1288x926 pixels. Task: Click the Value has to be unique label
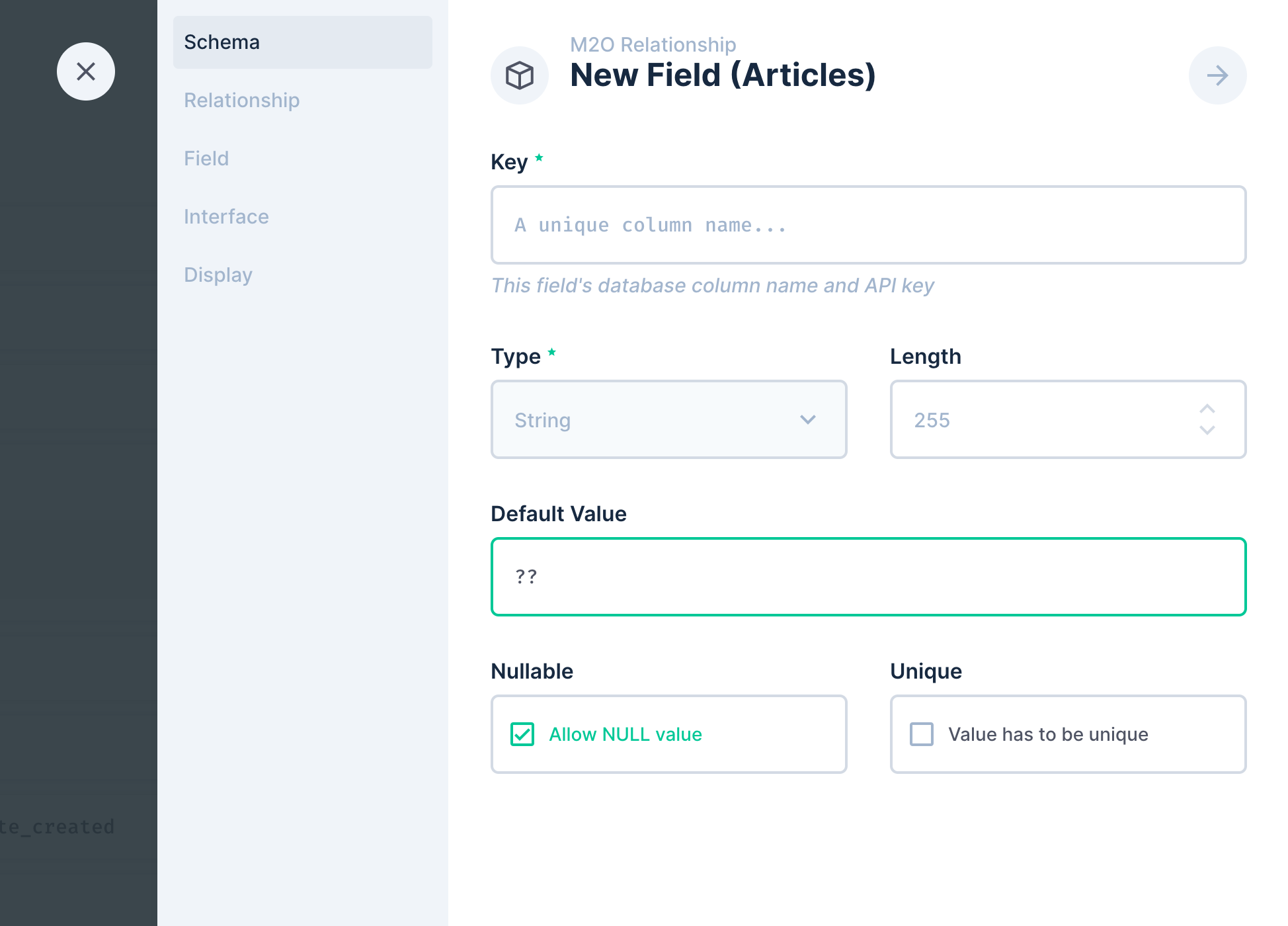(x=1048, y=734)
